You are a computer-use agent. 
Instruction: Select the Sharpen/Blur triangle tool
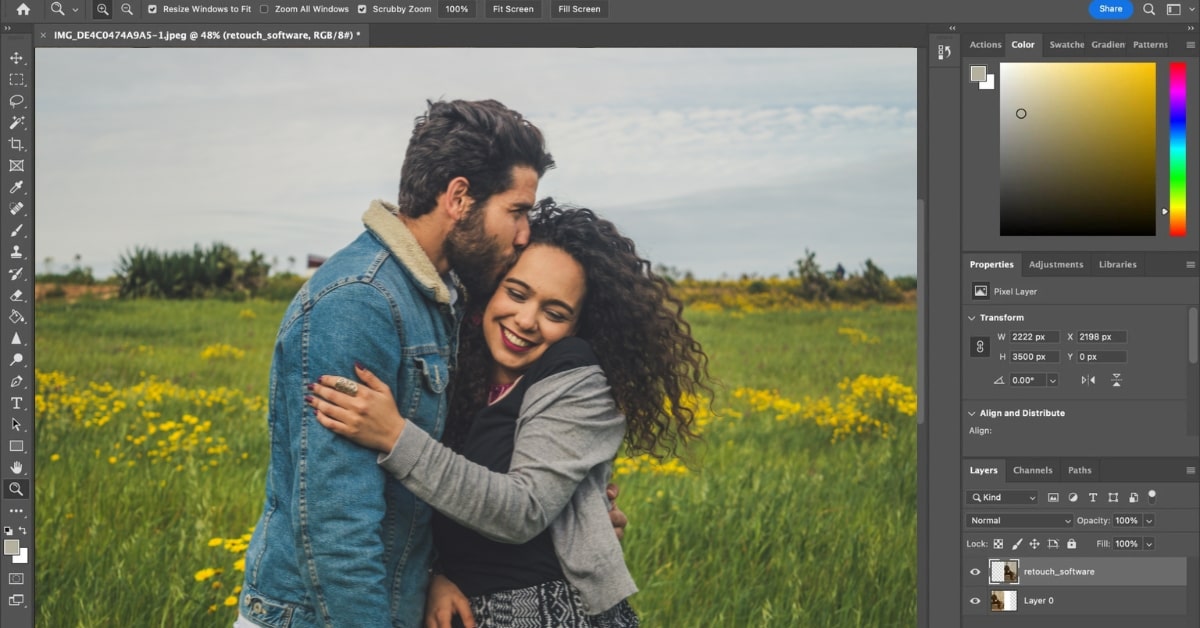16,338
